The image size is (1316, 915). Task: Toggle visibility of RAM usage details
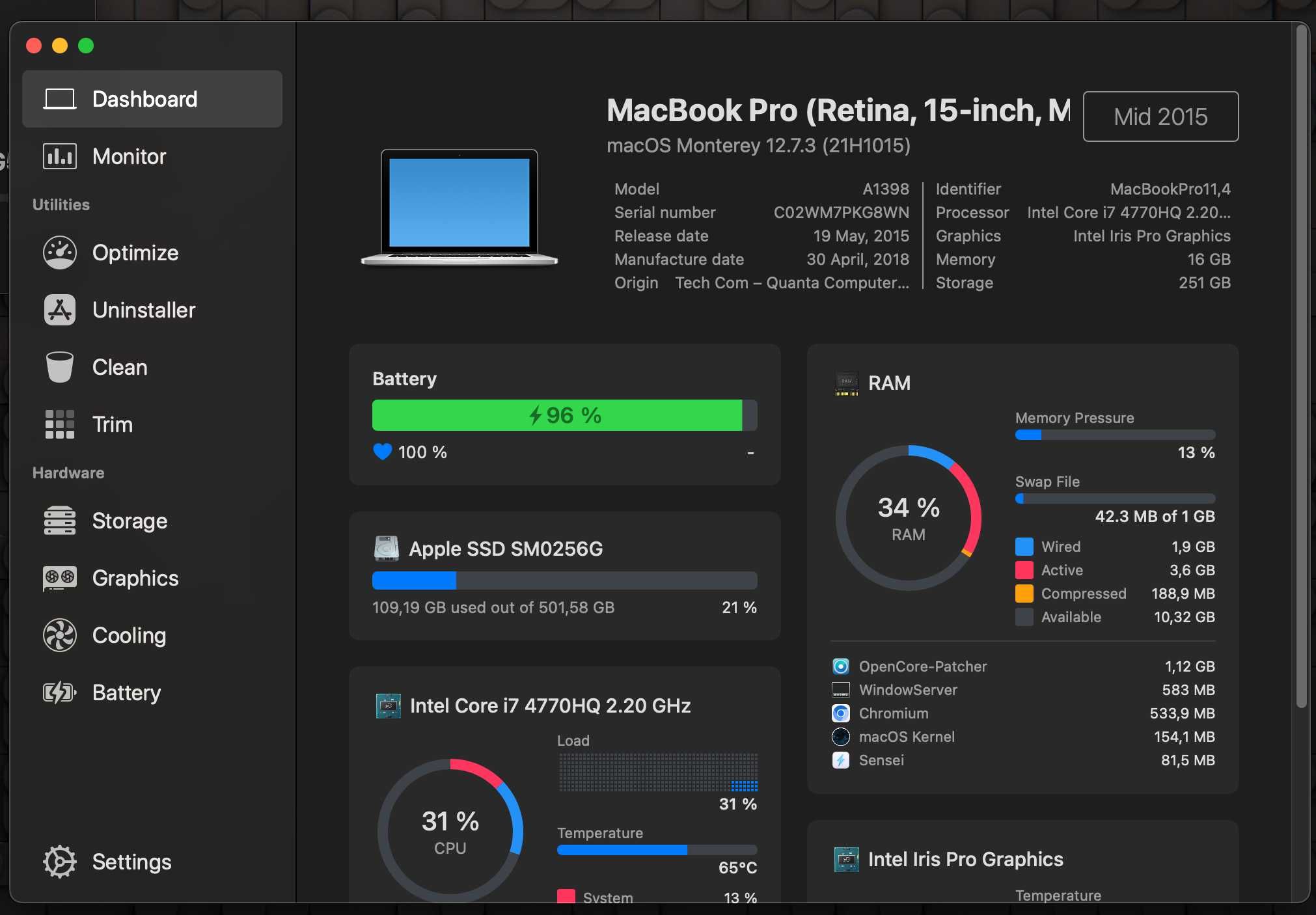(x=879, y=381)
